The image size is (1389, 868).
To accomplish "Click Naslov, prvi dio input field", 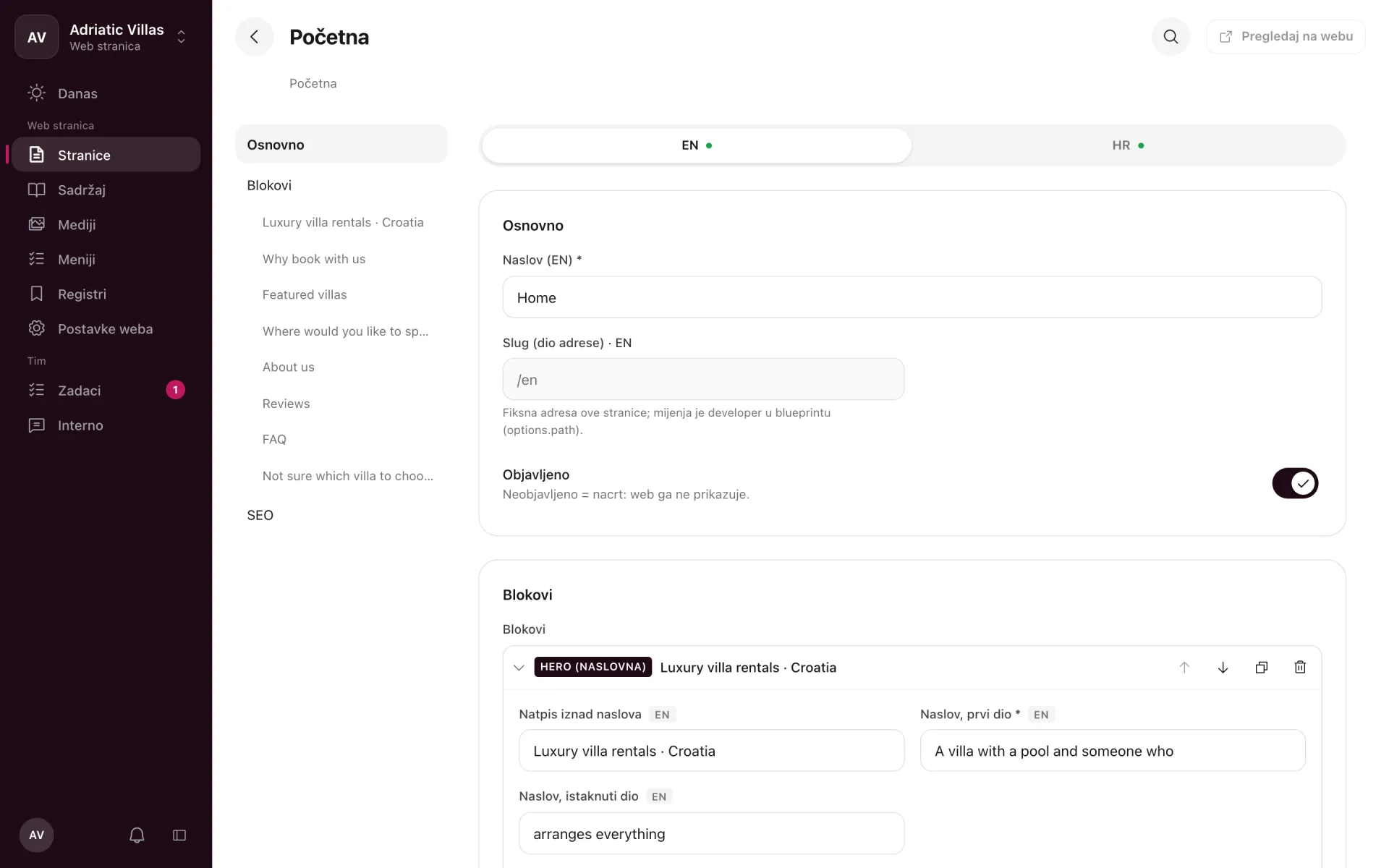I will (x=1113, y=751).
